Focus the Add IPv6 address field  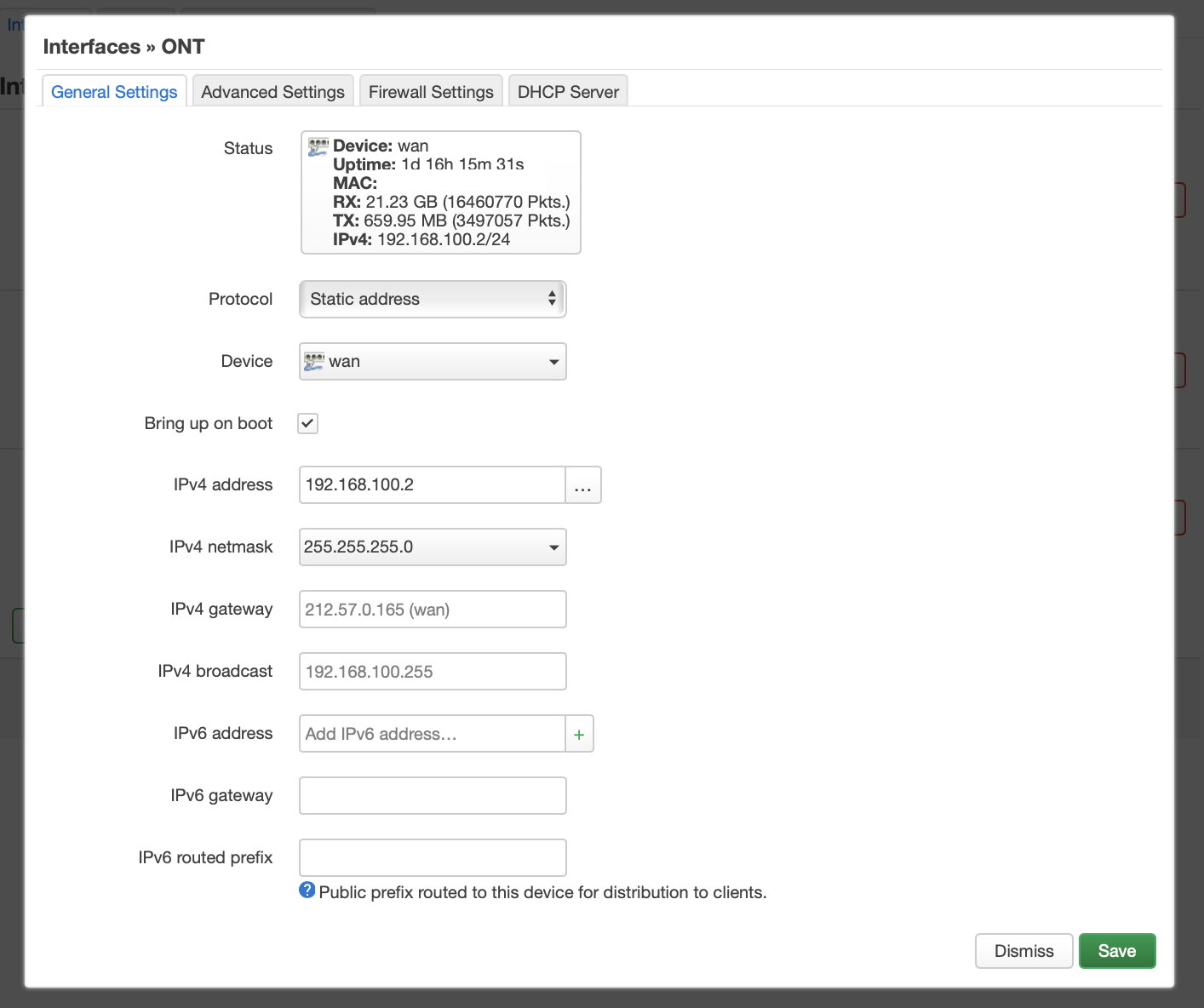433,734
